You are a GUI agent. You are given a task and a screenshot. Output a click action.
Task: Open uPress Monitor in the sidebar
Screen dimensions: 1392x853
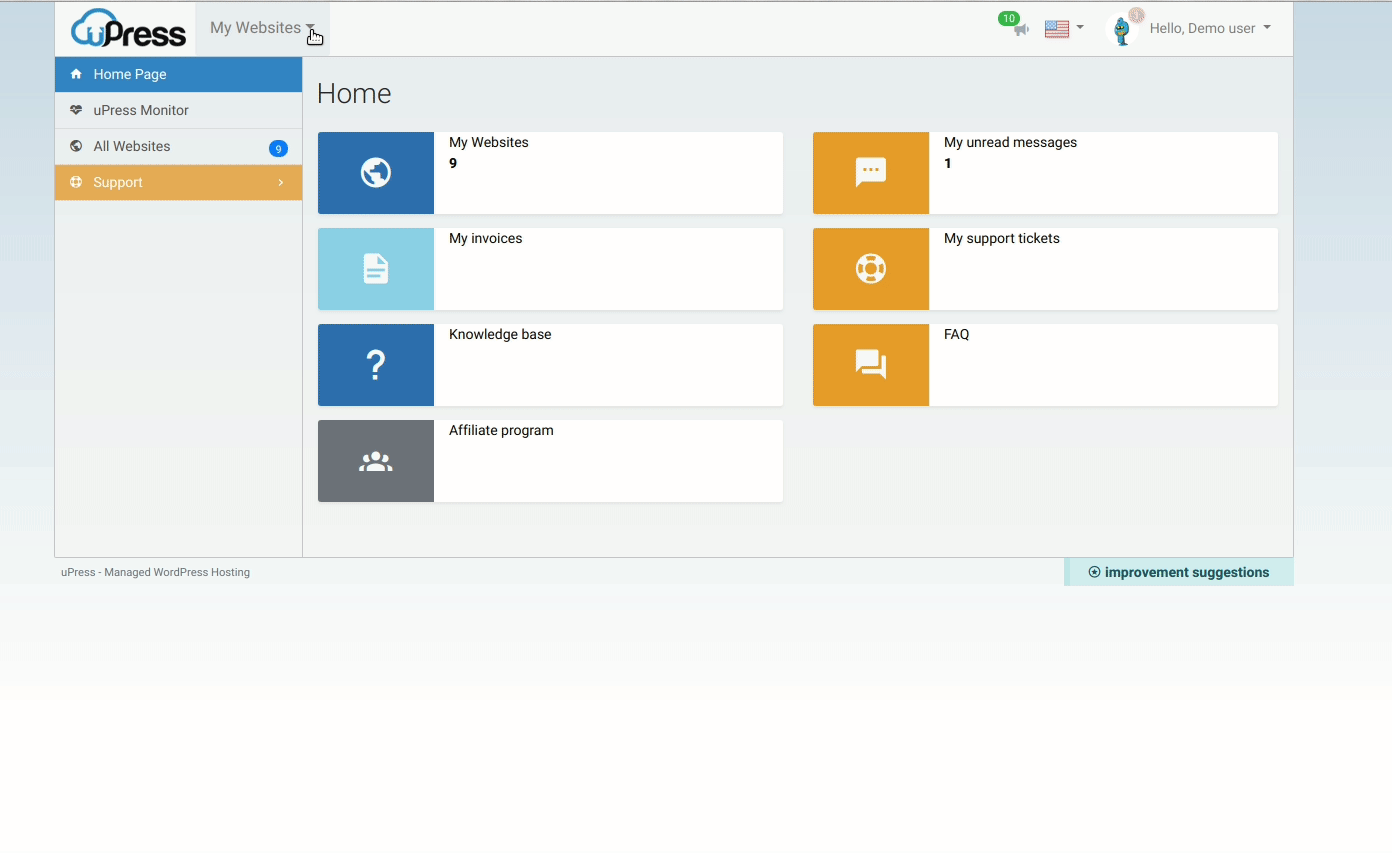tap(178, 110)
